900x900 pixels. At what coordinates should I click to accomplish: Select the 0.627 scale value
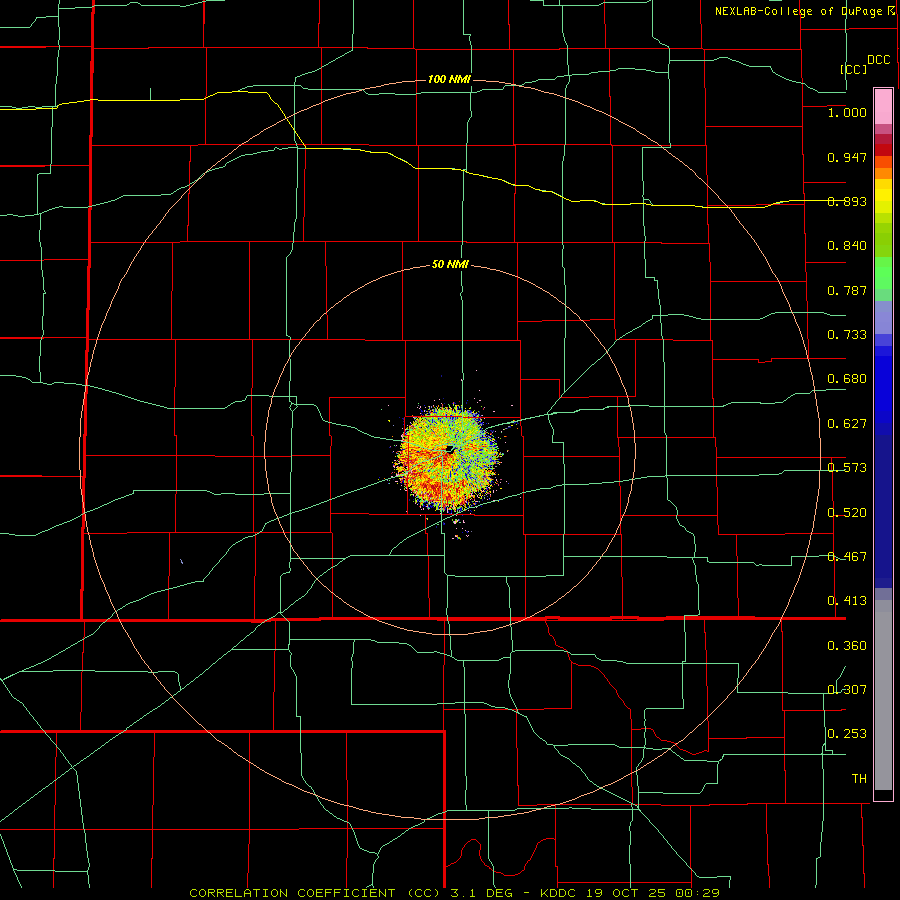tap(847, 424)
